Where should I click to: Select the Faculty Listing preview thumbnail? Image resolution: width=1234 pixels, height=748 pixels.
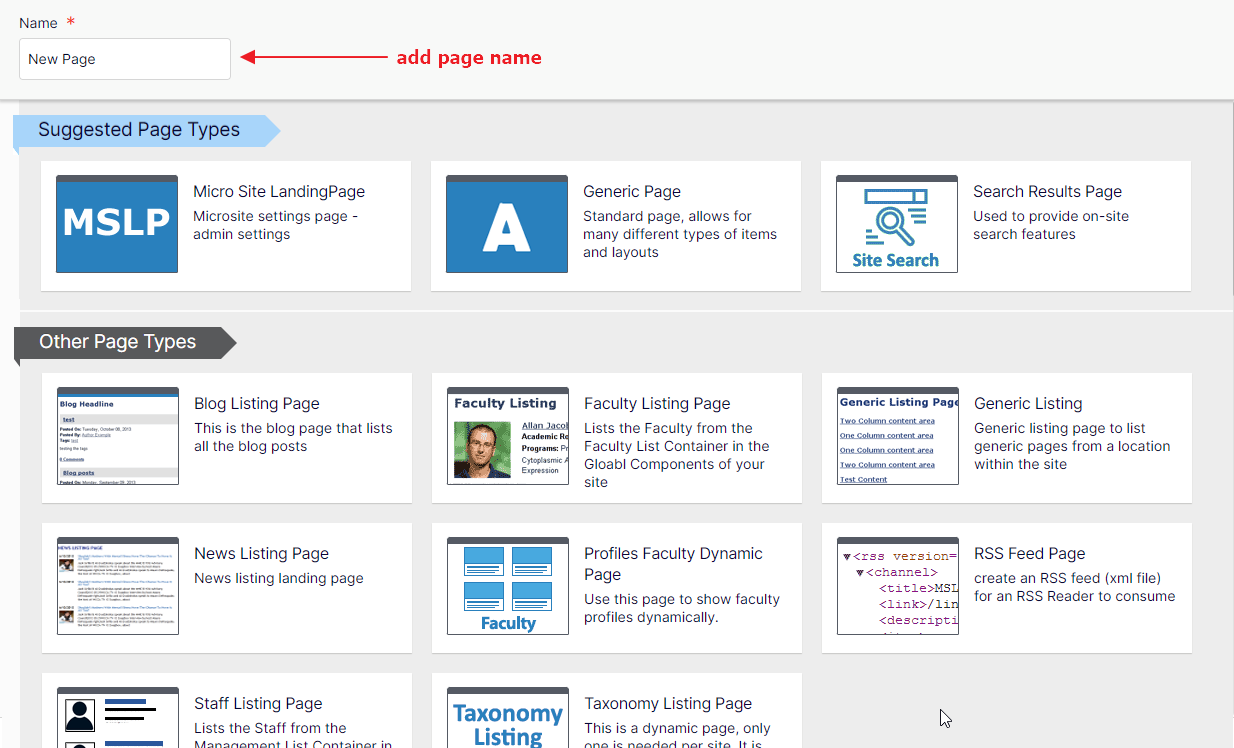pyautogui.click(x=507, y=436)
